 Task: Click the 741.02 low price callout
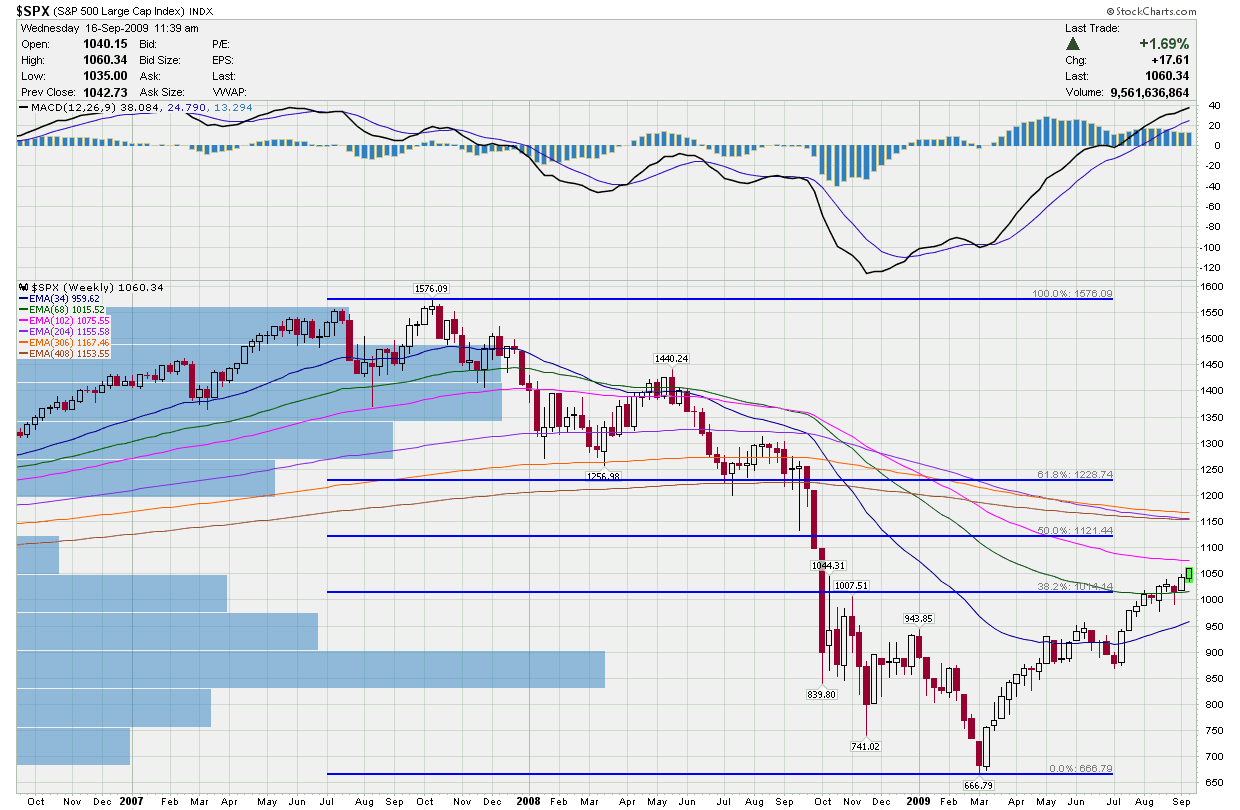(867, 746)
